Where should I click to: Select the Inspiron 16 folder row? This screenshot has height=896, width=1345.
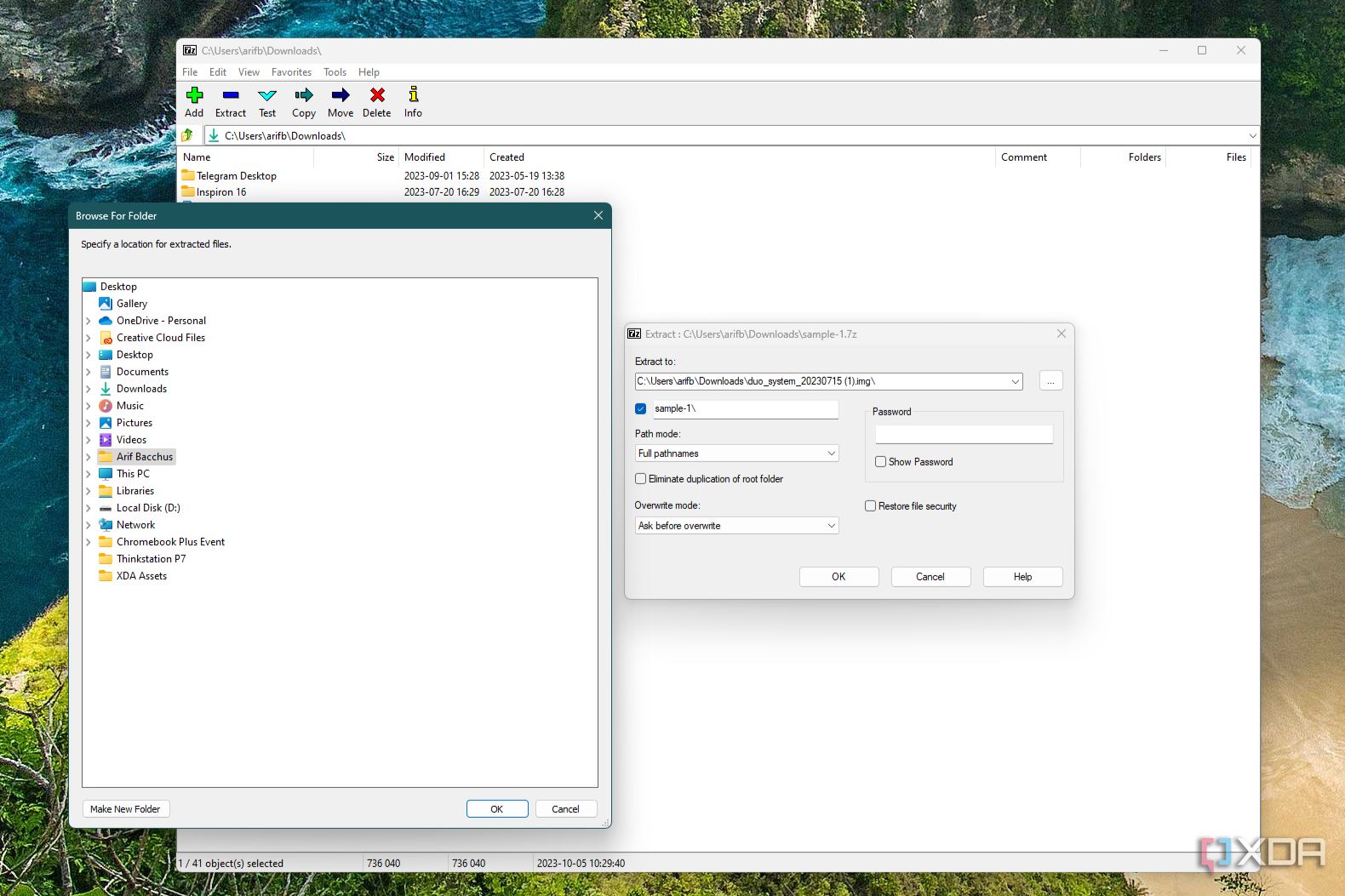(215, 192)
